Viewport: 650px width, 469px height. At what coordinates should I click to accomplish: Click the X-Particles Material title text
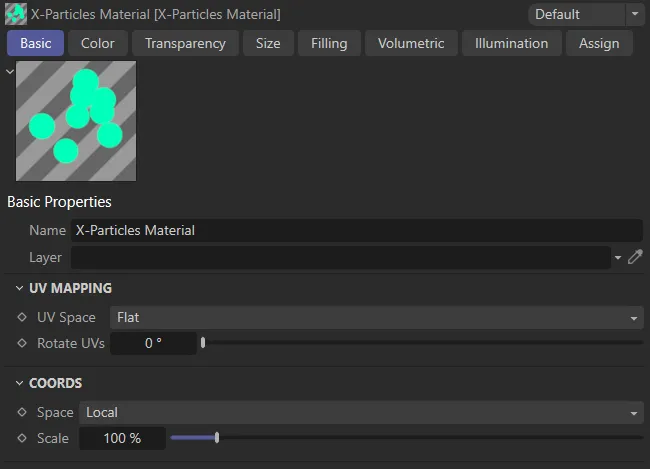pyautogui.click(x=156, y=15)
